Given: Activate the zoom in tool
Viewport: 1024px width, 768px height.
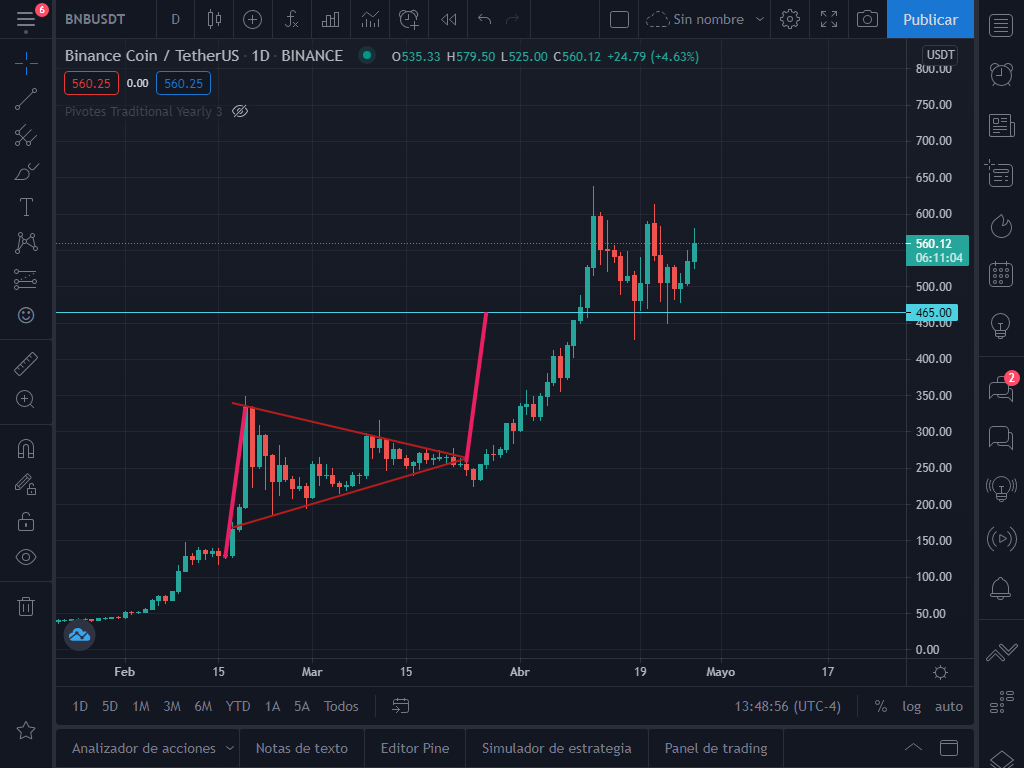Looking at the screenshot, I should 26,400.
